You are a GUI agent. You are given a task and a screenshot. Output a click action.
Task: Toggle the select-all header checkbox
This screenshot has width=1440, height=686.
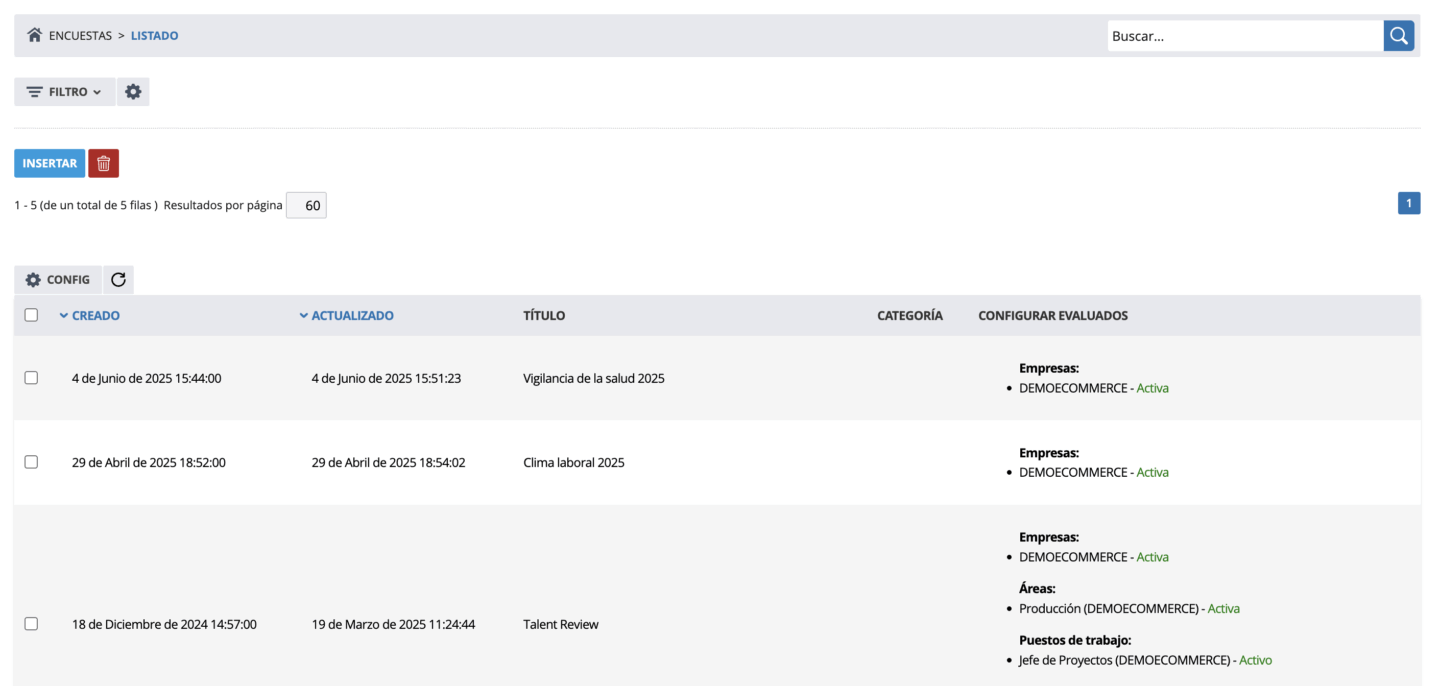(x=31, y=315)
